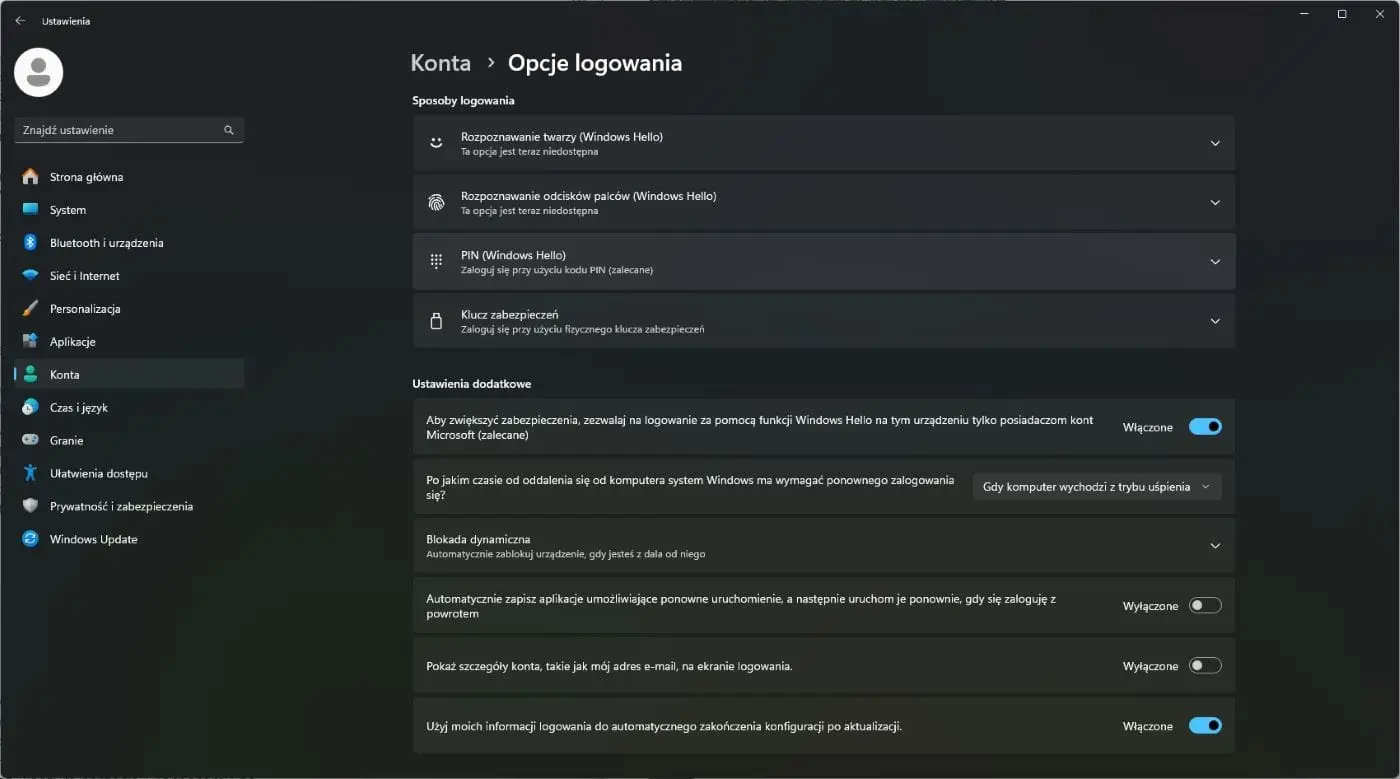Toggle showing account details on sign-in screen

click(1205, 666)
